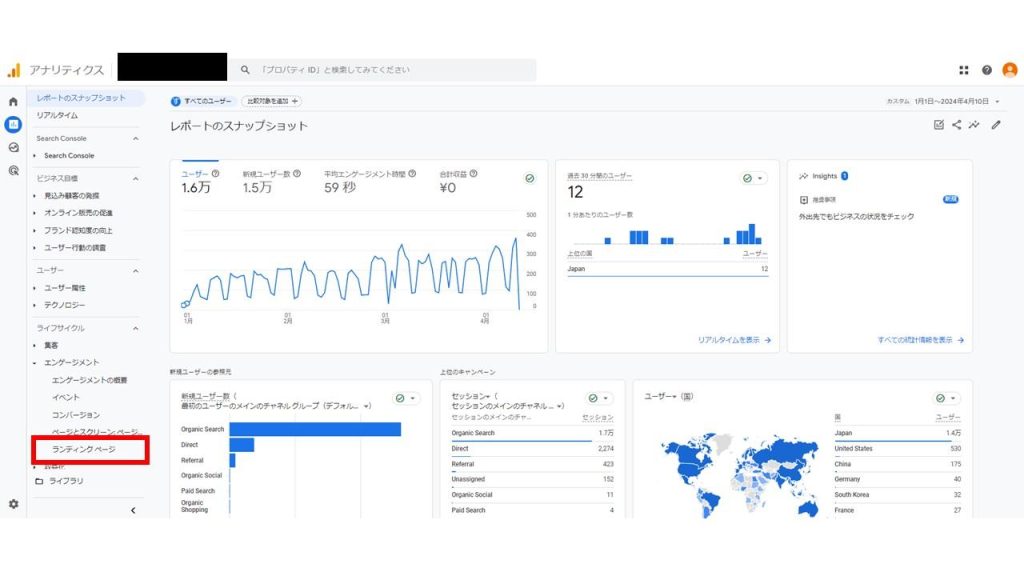Screen dimensions: 1024x576
Task: Click help icon next to ユーザー metric
Action: pos(216,174)
